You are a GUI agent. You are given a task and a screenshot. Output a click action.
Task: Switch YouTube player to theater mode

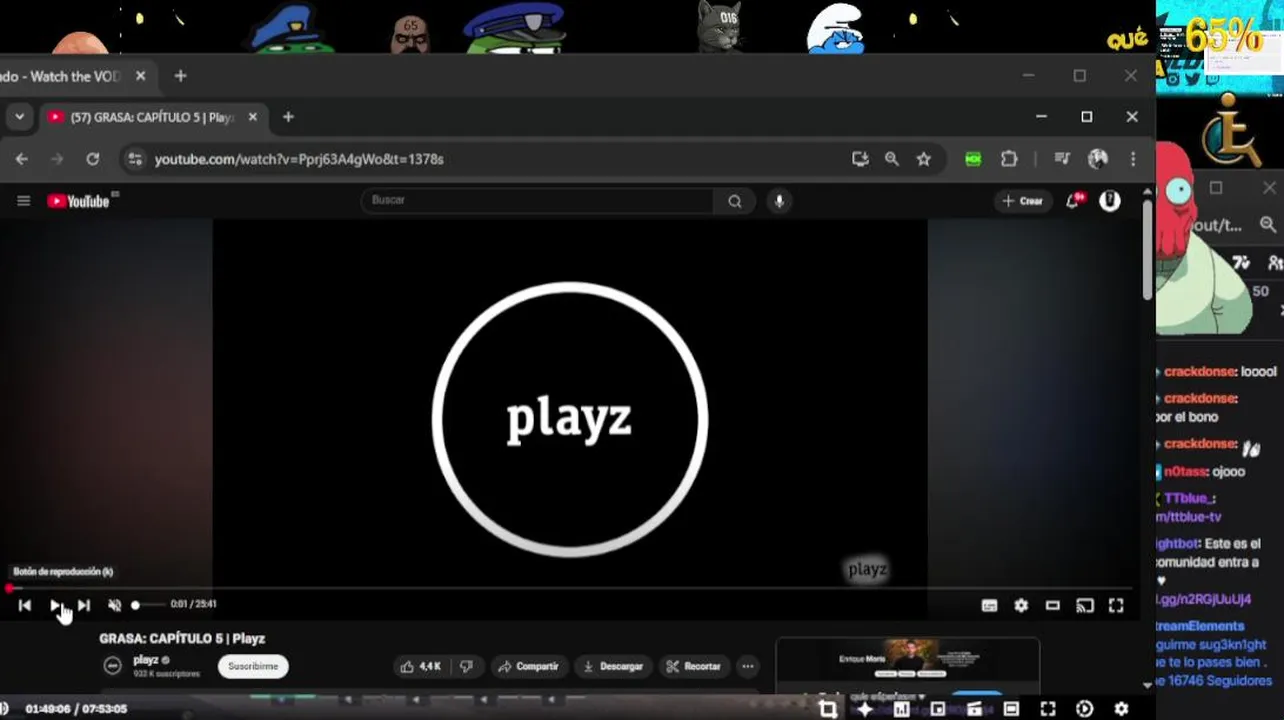click(x=1053, y=605)
